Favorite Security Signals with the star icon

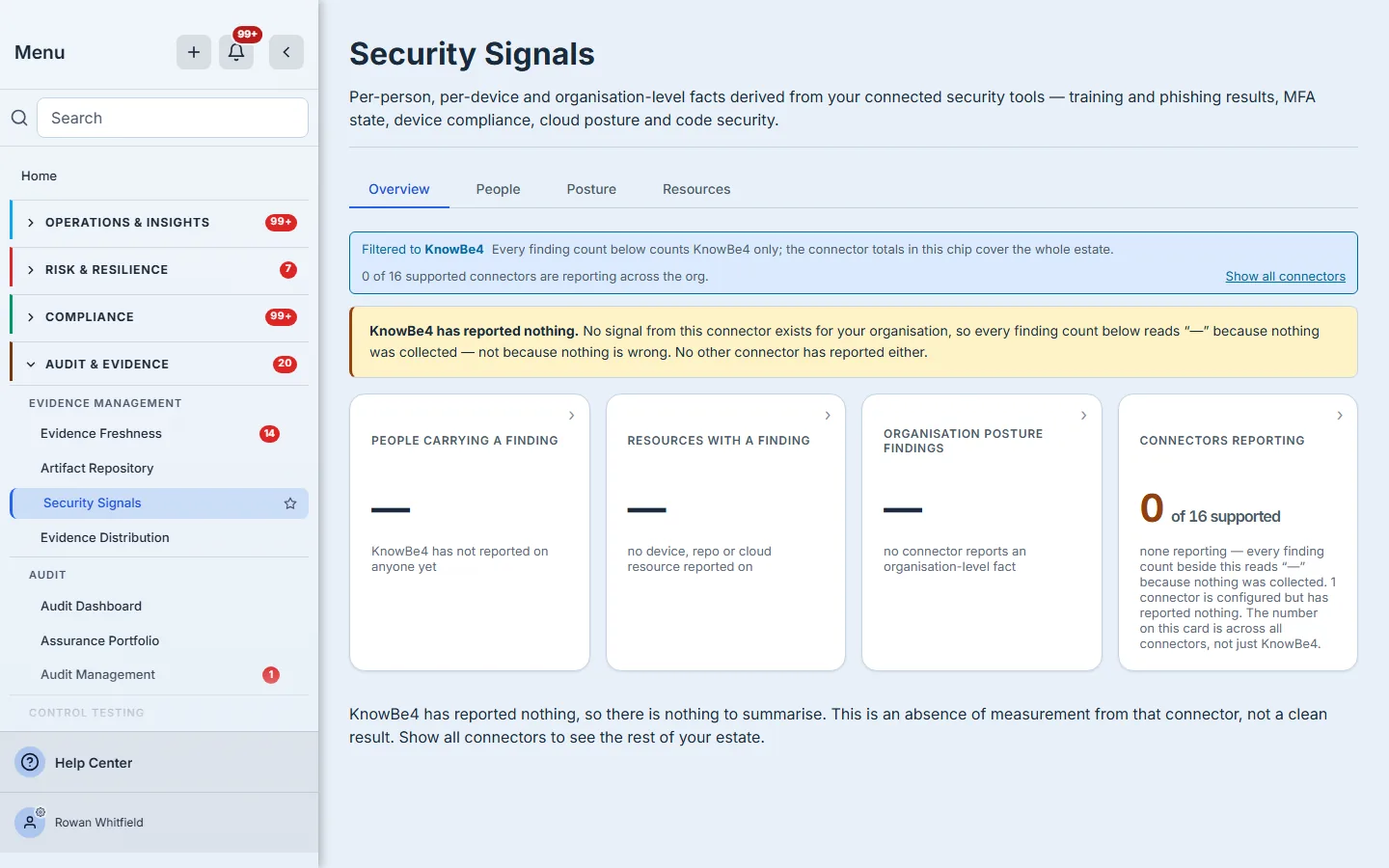tap(290, 503)
